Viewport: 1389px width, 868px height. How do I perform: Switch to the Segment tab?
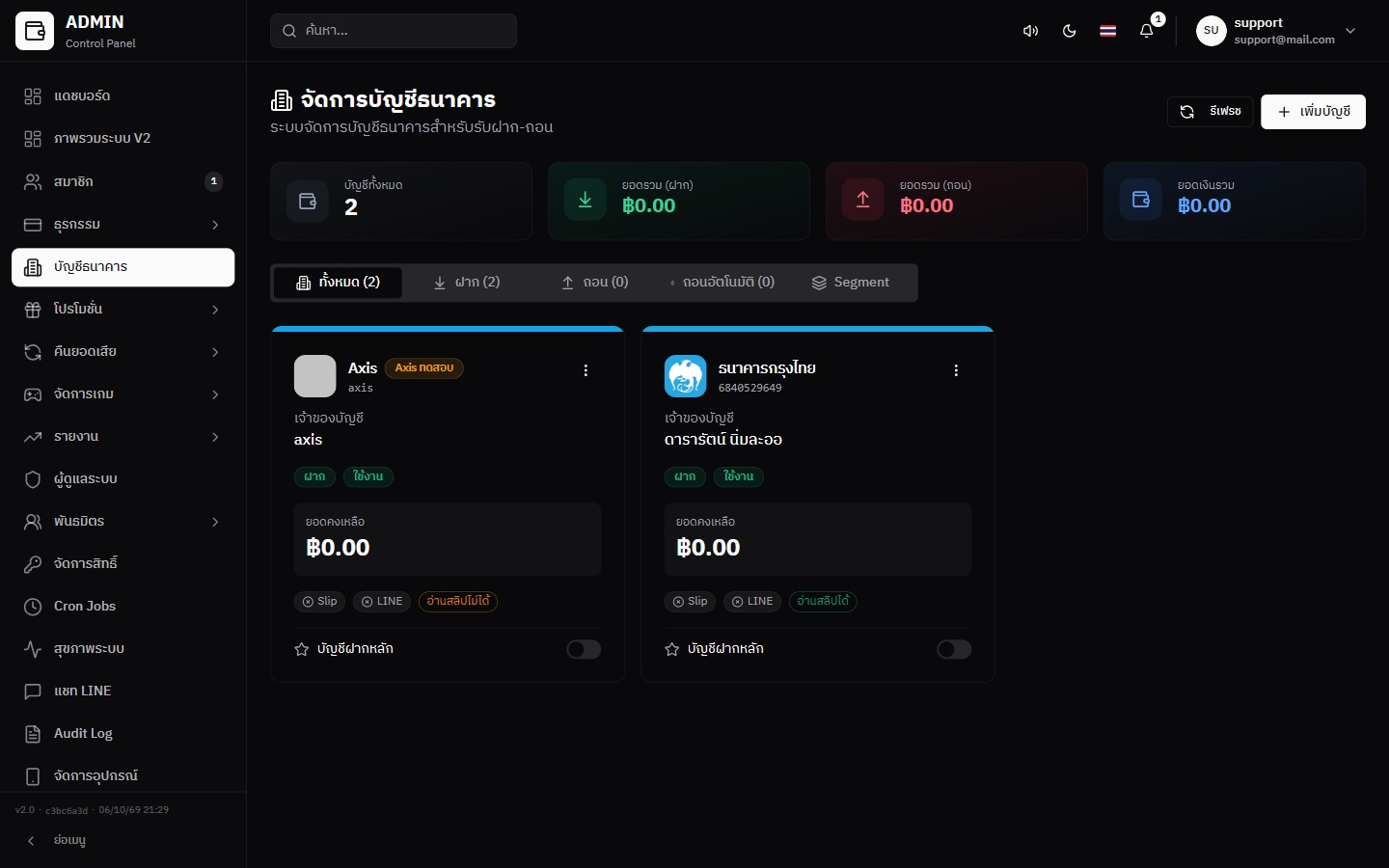click(x=851, y=283)
